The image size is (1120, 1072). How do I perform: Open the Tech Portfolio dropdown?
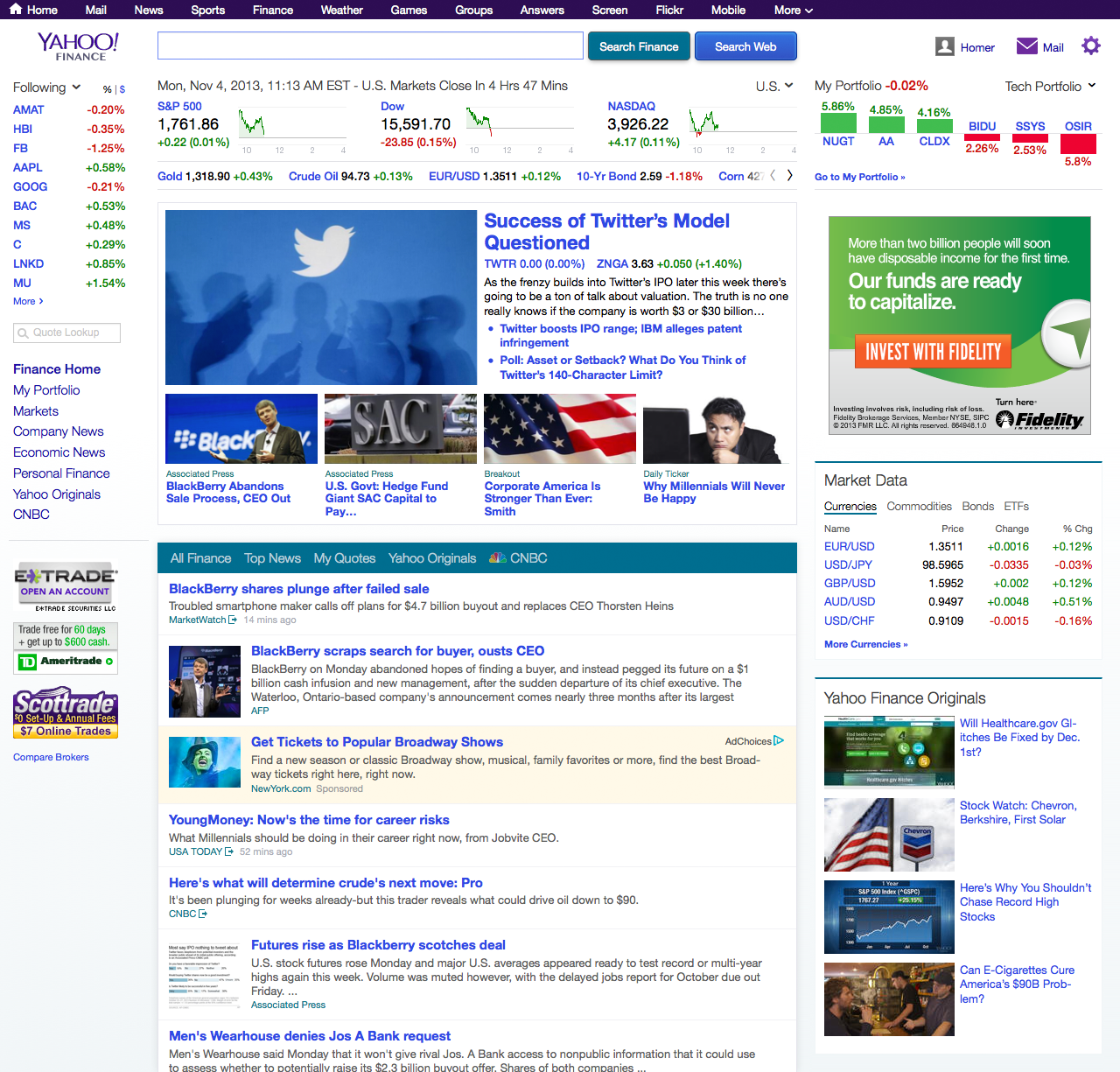click(x=1050, y=86)
